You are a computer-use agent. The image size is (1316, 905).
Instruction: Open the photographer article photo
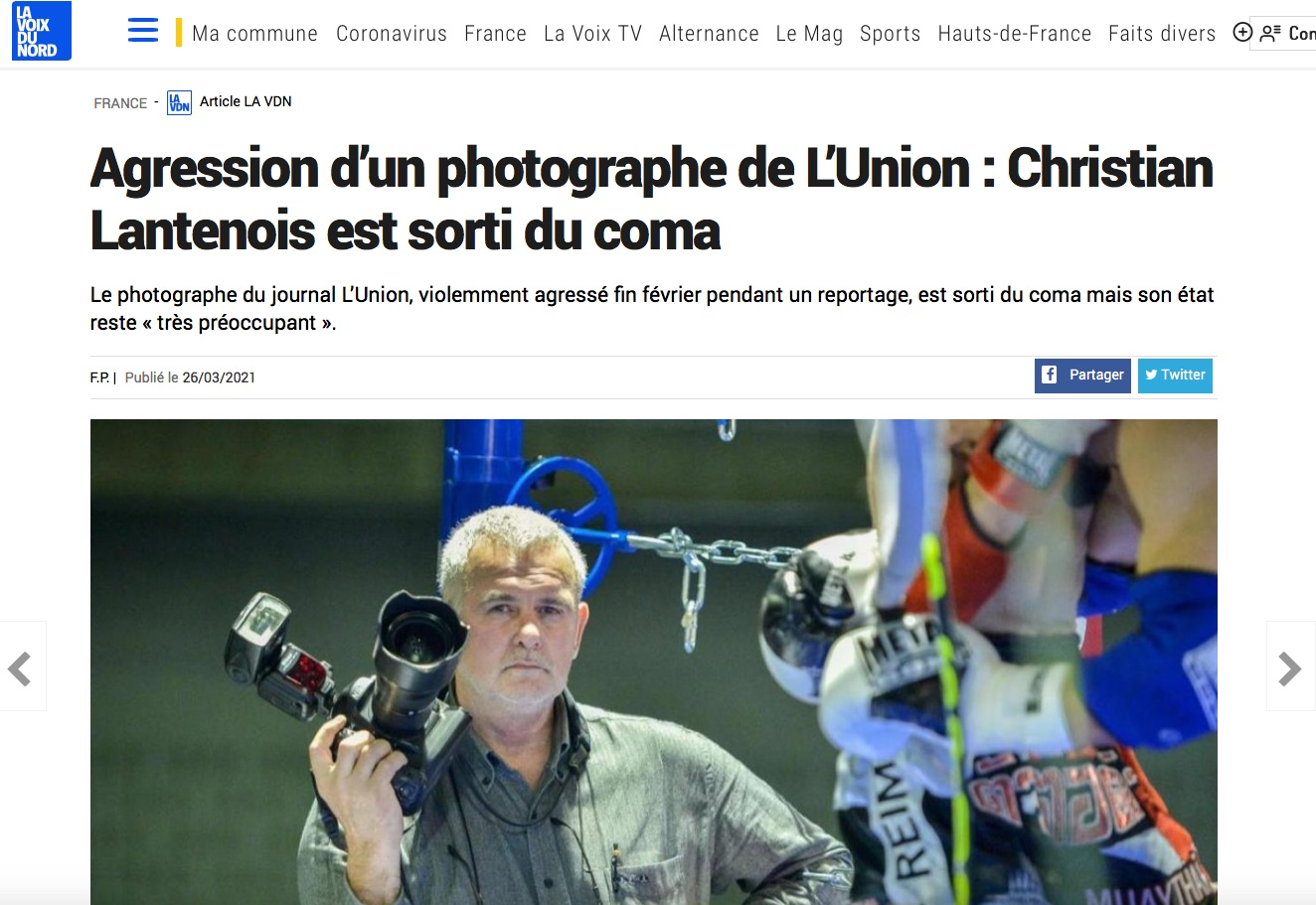[654, 662]
